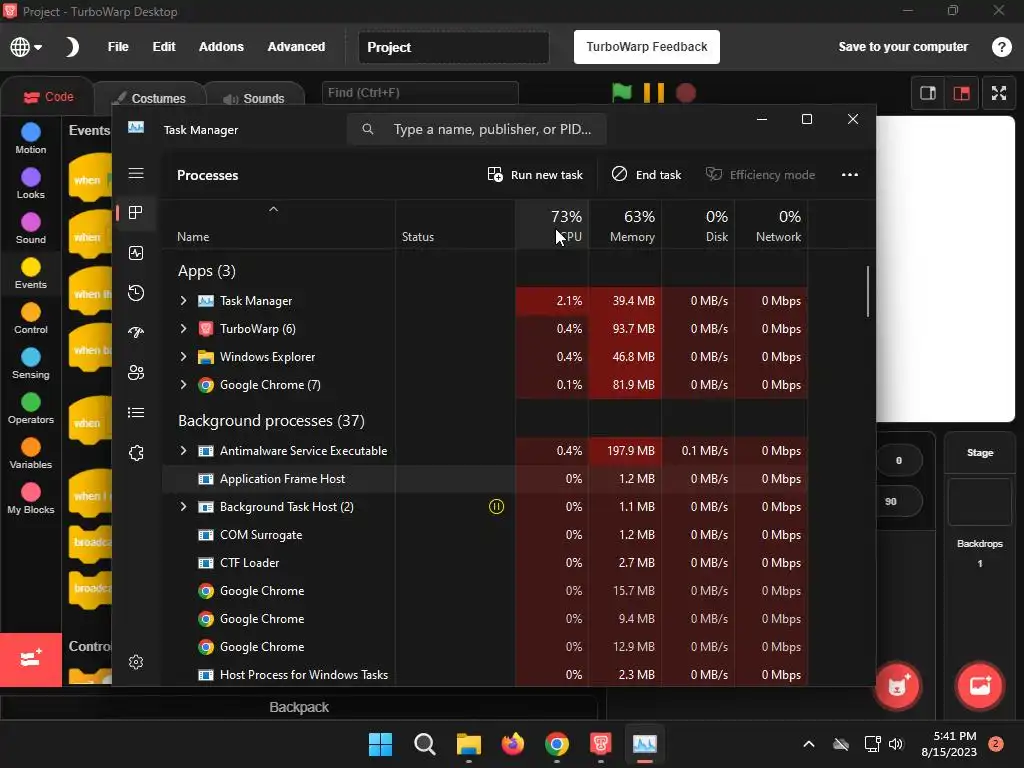Show hidden system tray icons
Image resolution: width=1024 pixels, height=768 pixels.
[x=808, y=744]
